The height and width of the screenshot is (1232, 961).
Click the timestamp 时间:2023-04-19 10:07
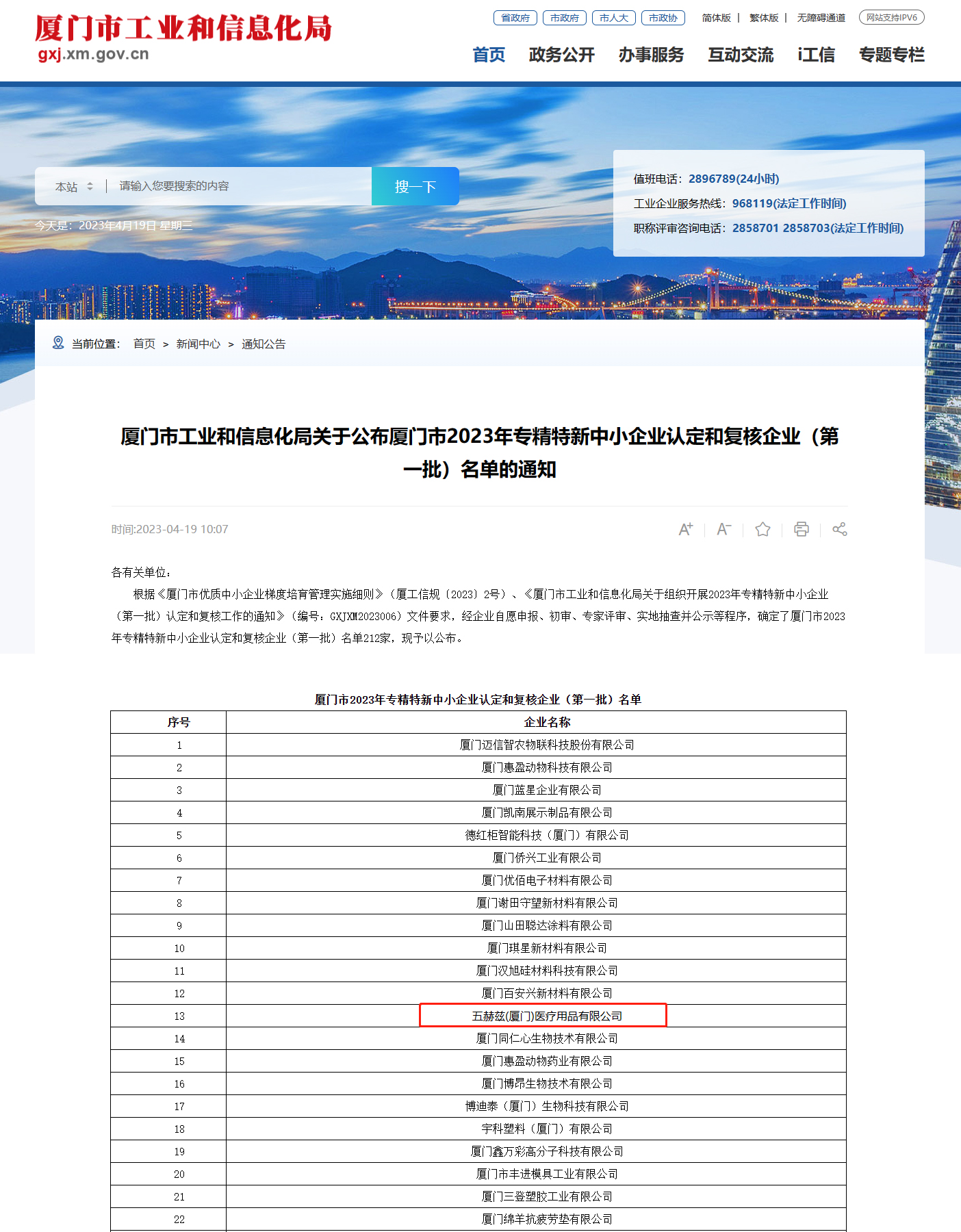point(170,529)
